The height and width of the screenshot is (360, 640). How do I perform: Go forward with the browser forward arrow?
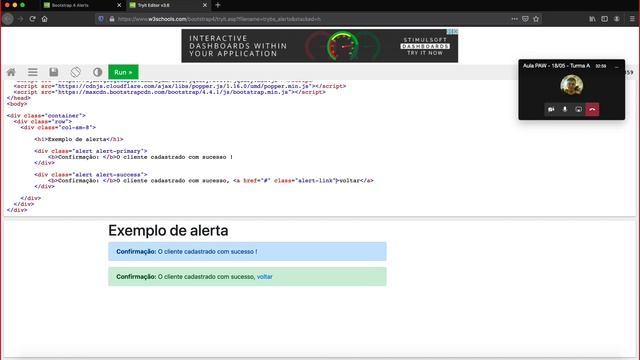click(20, 19)
